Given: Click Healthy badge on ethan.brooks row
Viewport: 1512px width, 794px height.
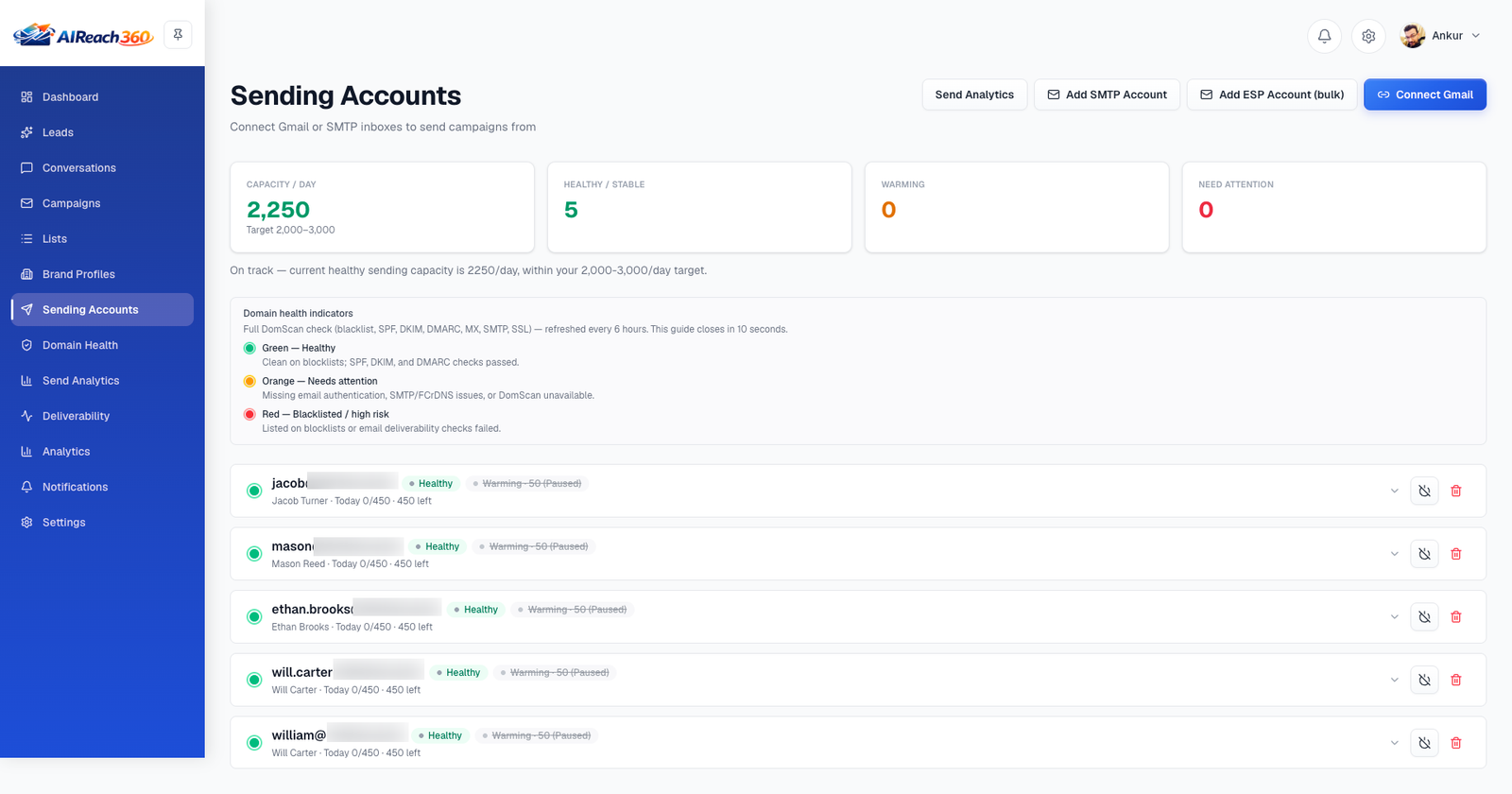Looking at the screenshot, I should (x=476, y=610).
